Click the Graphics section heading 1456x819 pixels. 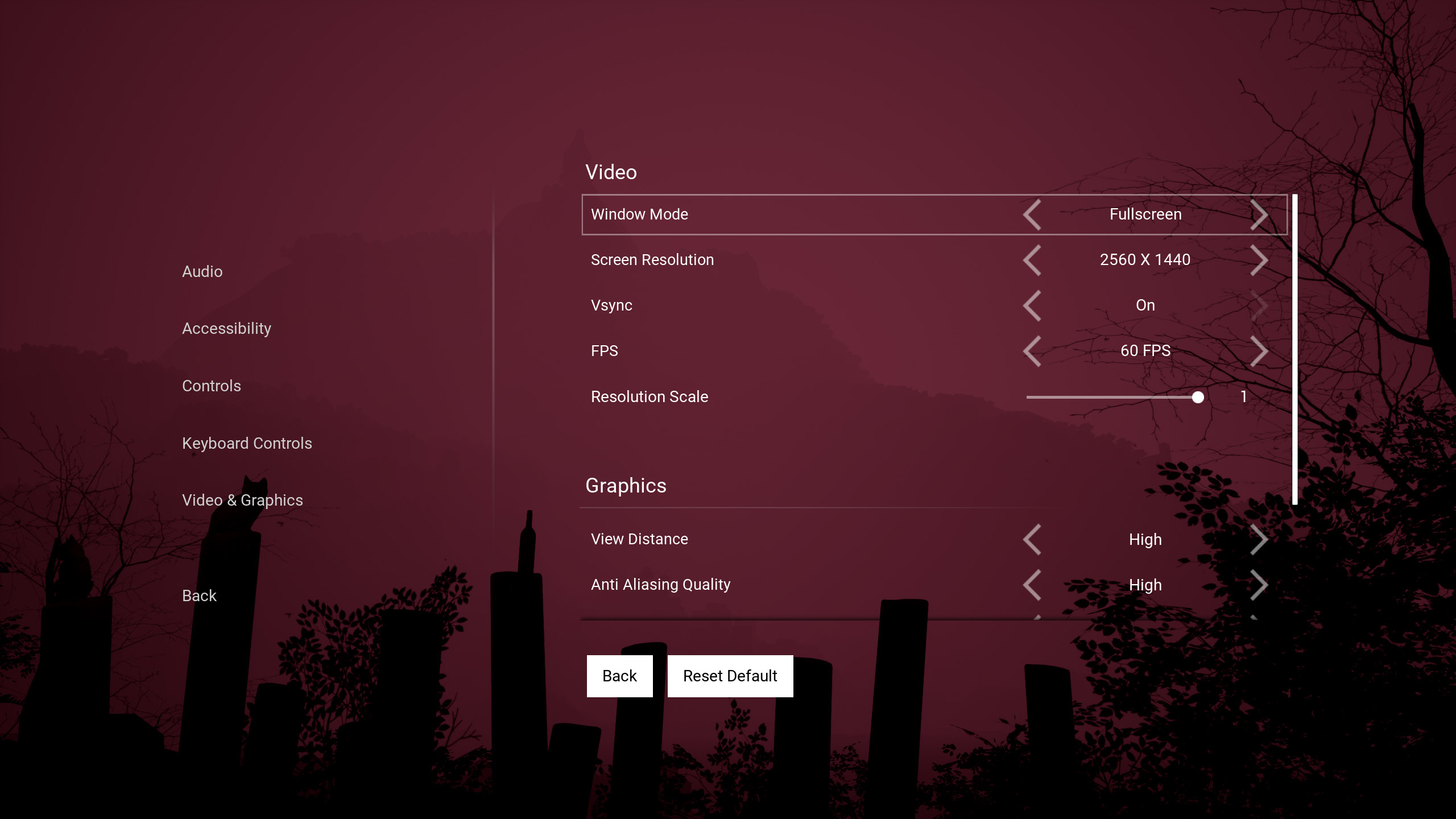626,486
